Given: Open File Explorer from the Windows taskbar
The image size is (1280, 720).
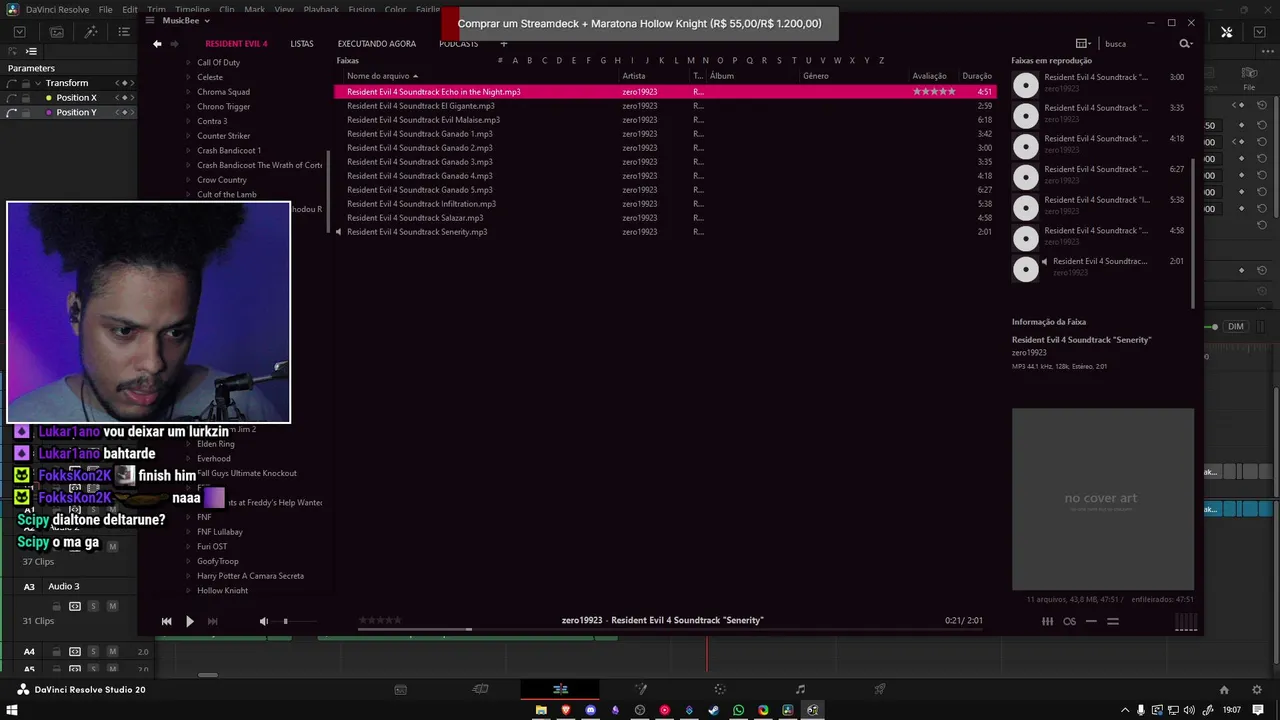Looking at the screenshot, I should pos(541,710).
